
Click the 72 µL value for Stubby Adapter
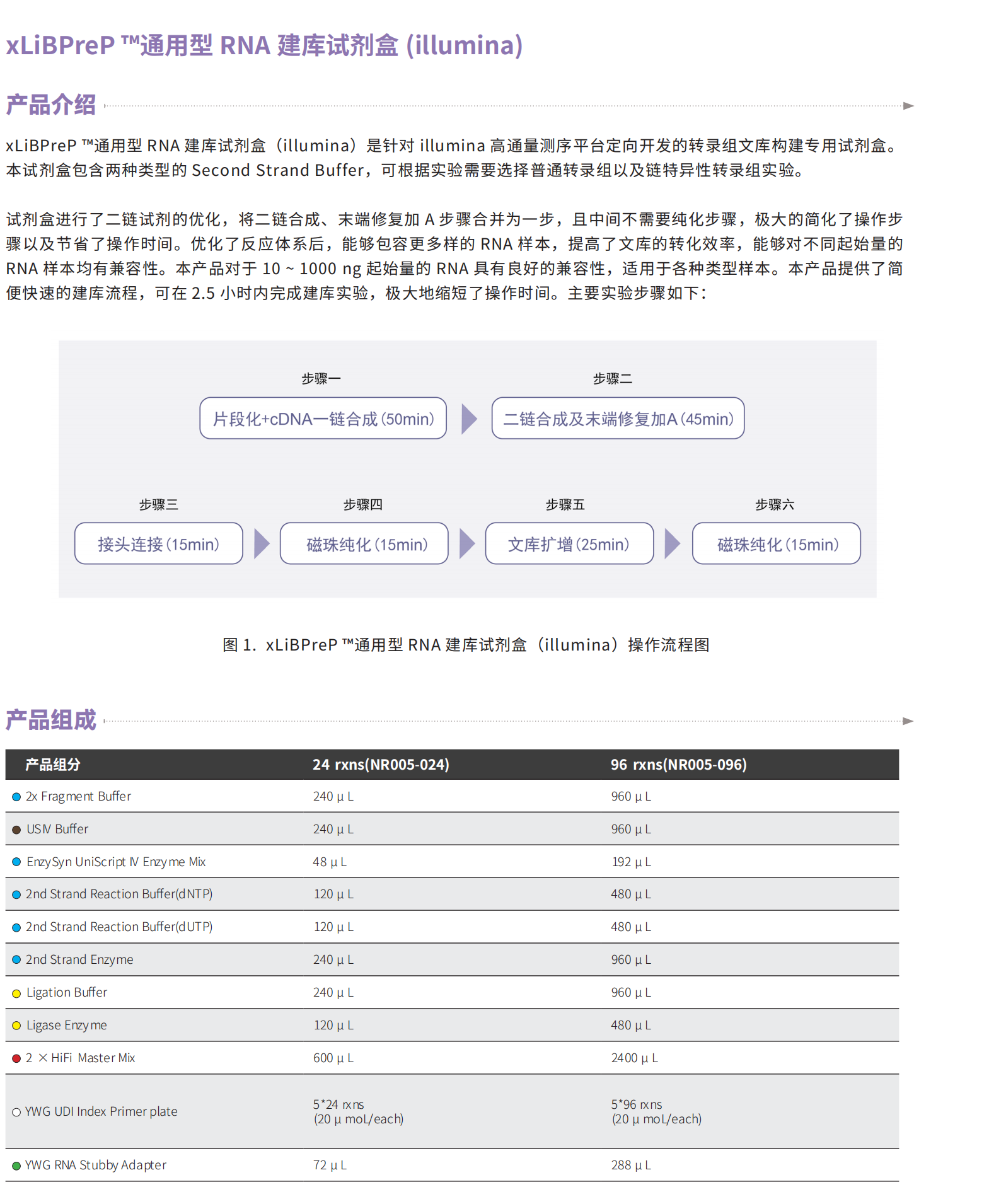[330, 1166]
